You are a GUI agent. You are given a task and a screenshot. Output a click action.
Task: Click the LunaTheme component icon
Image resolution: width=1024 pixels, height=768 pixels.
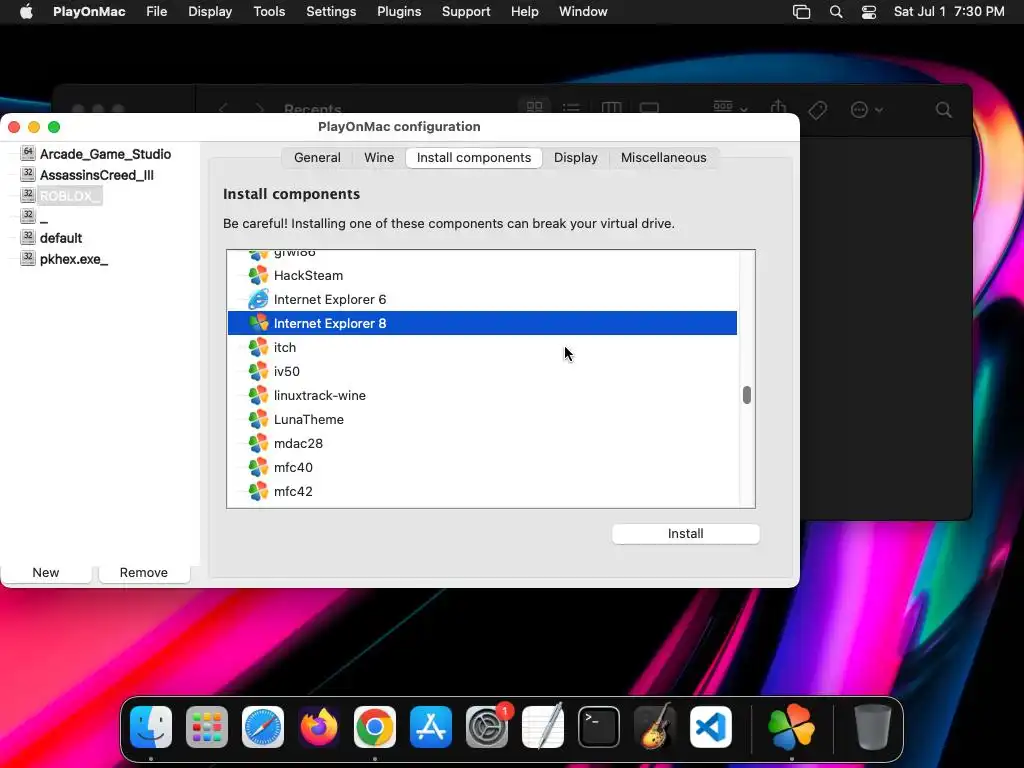tap(258, 419)
